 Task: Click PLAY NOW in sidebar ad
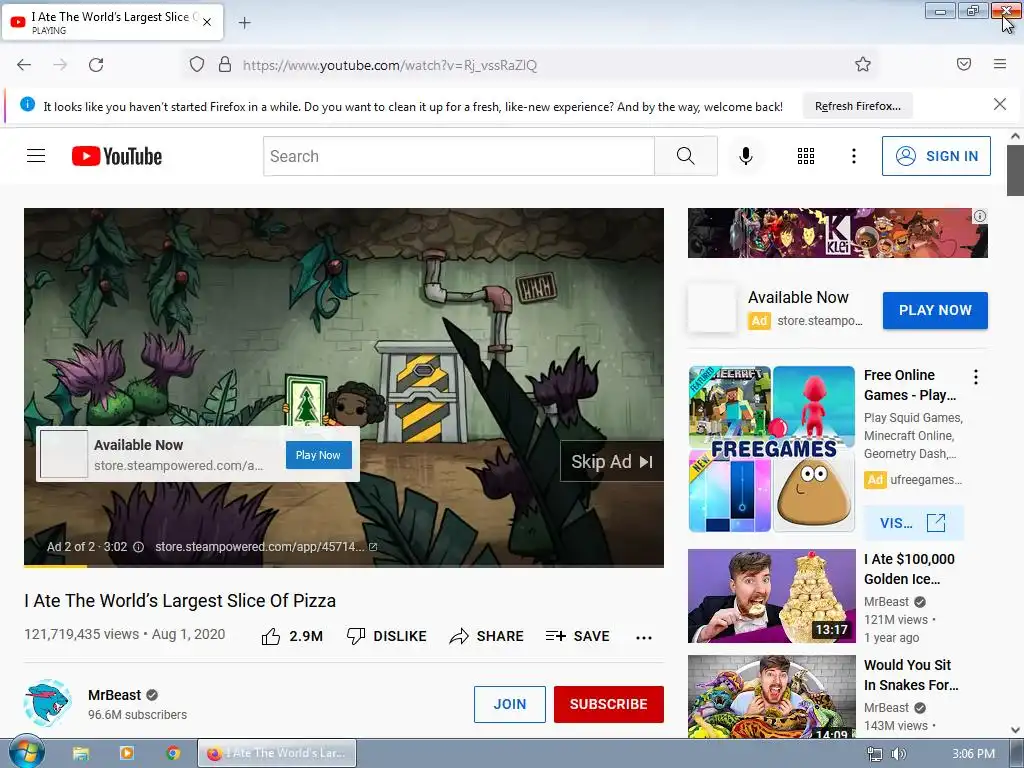pos(935,310)
